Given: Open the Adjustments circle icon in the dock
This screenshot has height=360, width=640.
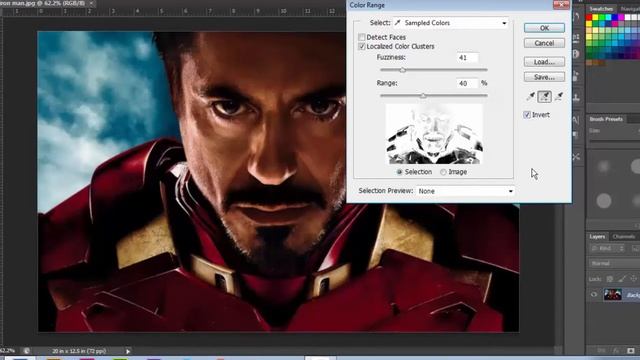Looking at the screenshot, I should tap(576, 54).
